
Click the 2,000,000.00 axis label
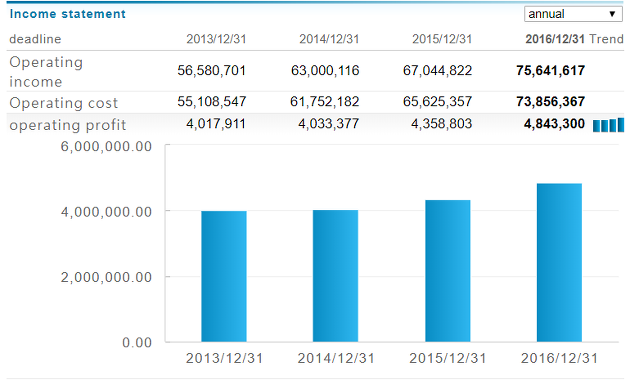coord(106,277)
